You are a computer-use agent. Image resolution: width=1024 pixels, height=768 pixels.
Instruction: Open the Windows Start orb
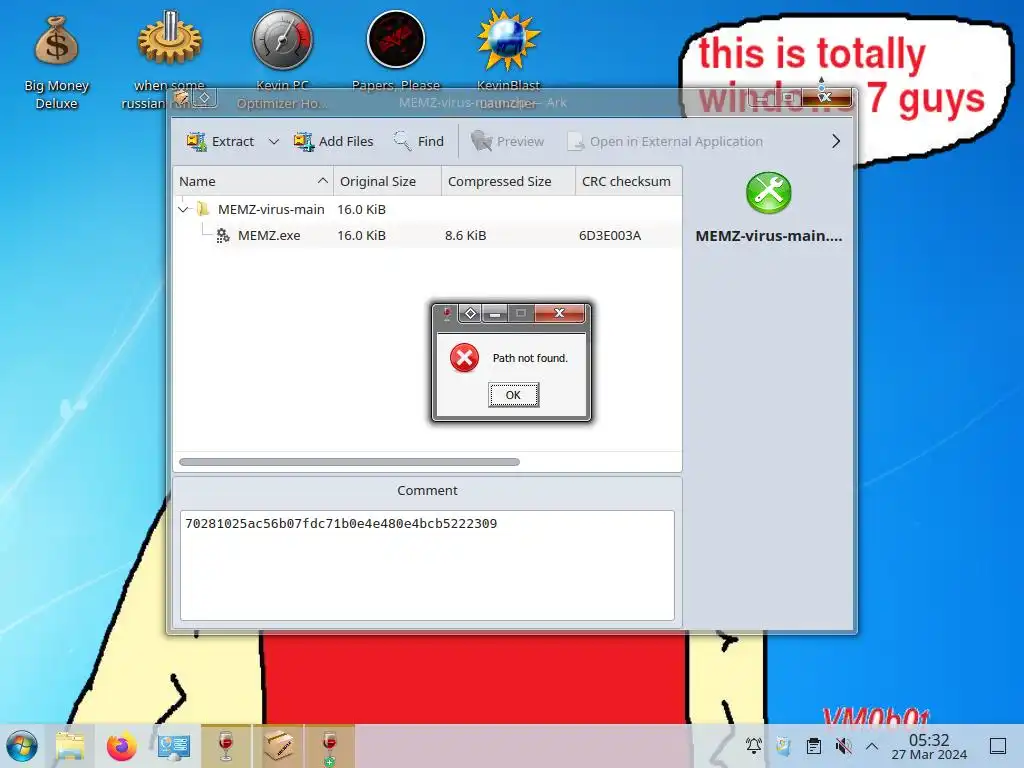coord(22,746)
